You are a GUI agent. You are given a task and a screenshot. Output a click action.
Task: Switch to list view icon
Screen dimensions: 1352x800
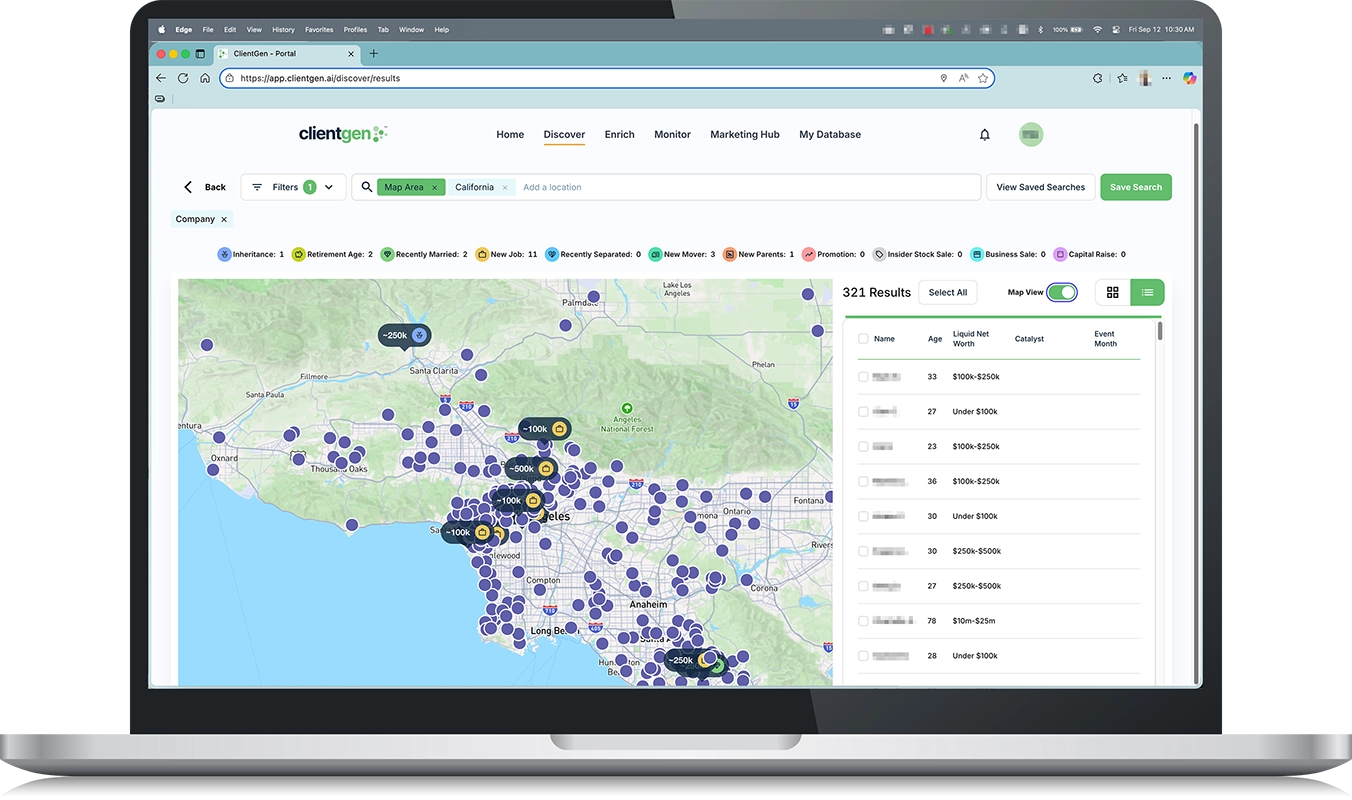pyautogui.click(x=1147, y=292)
